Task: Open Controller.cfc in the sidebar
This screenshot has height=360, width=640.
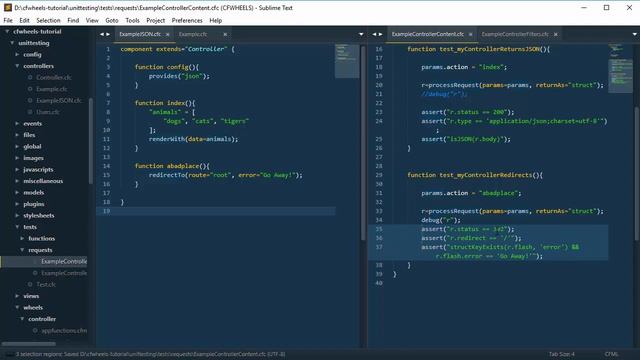Action: tap(53, 78)
